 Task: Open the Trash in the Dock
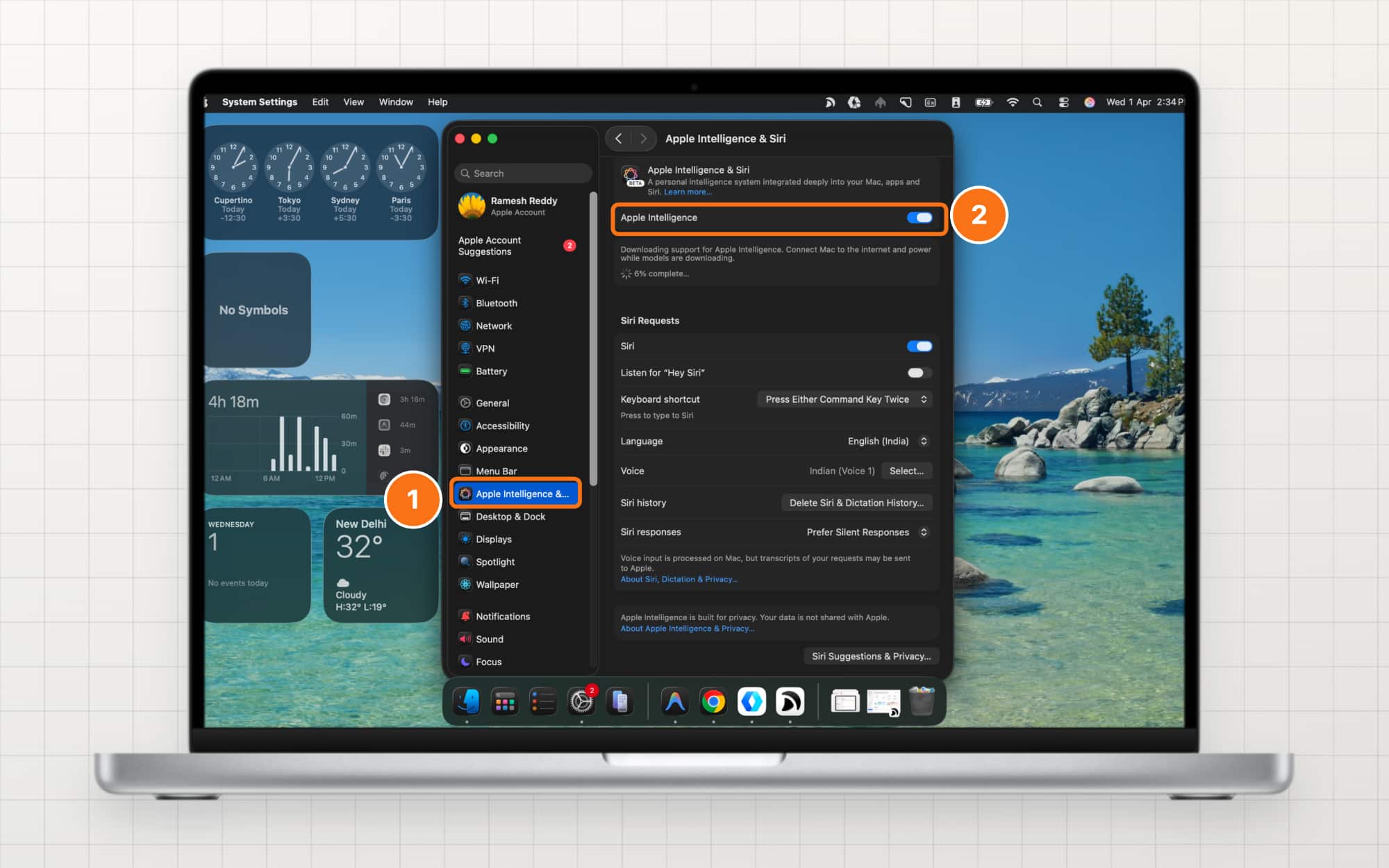click(x=922, y=702)
